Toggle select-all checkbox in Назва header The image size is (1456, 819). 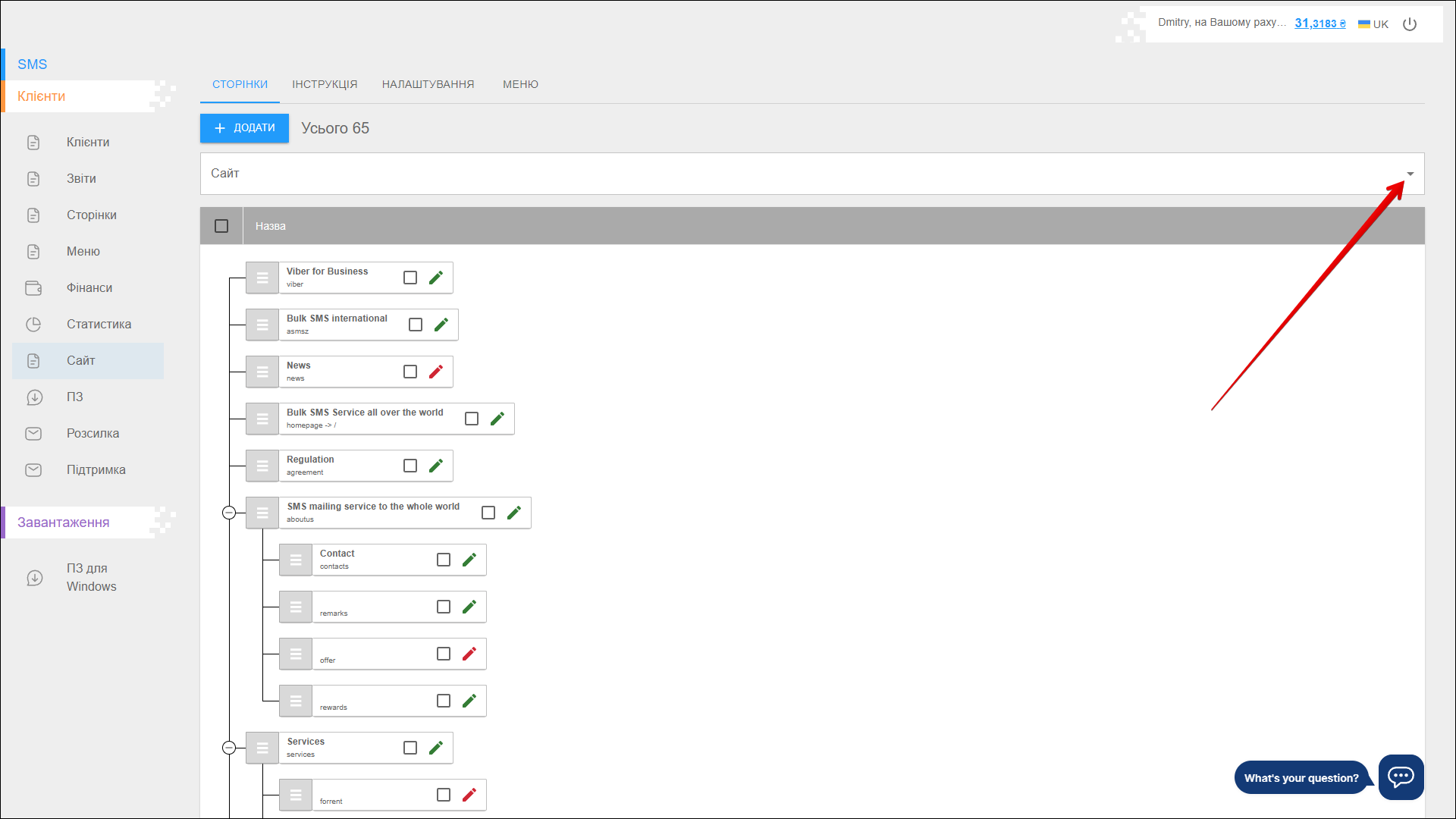click(x=221, y=226)
